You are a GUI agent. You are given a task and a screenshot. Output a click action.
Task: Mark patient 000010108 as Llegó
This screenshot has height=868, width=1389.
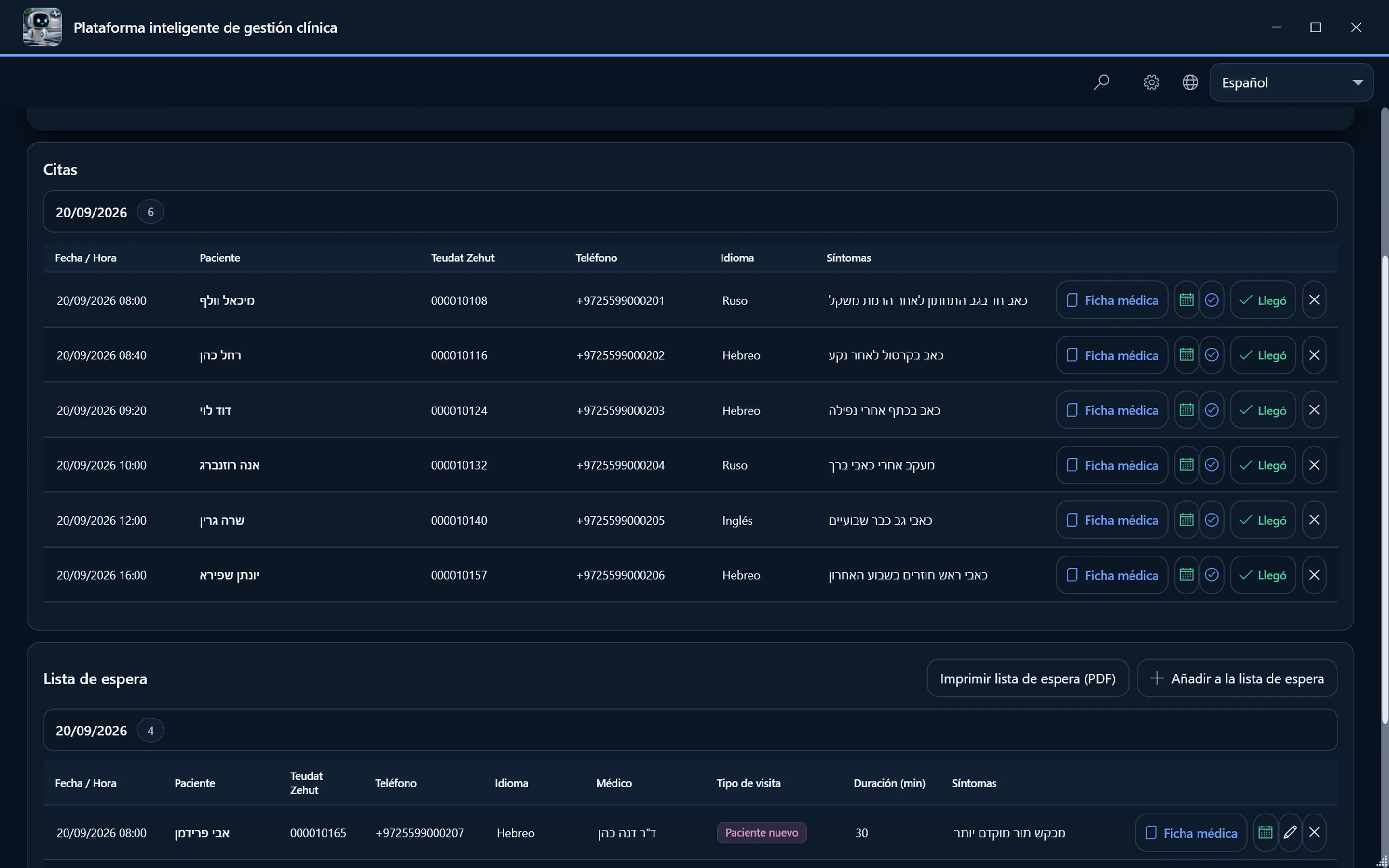[x=1263, y=299]
